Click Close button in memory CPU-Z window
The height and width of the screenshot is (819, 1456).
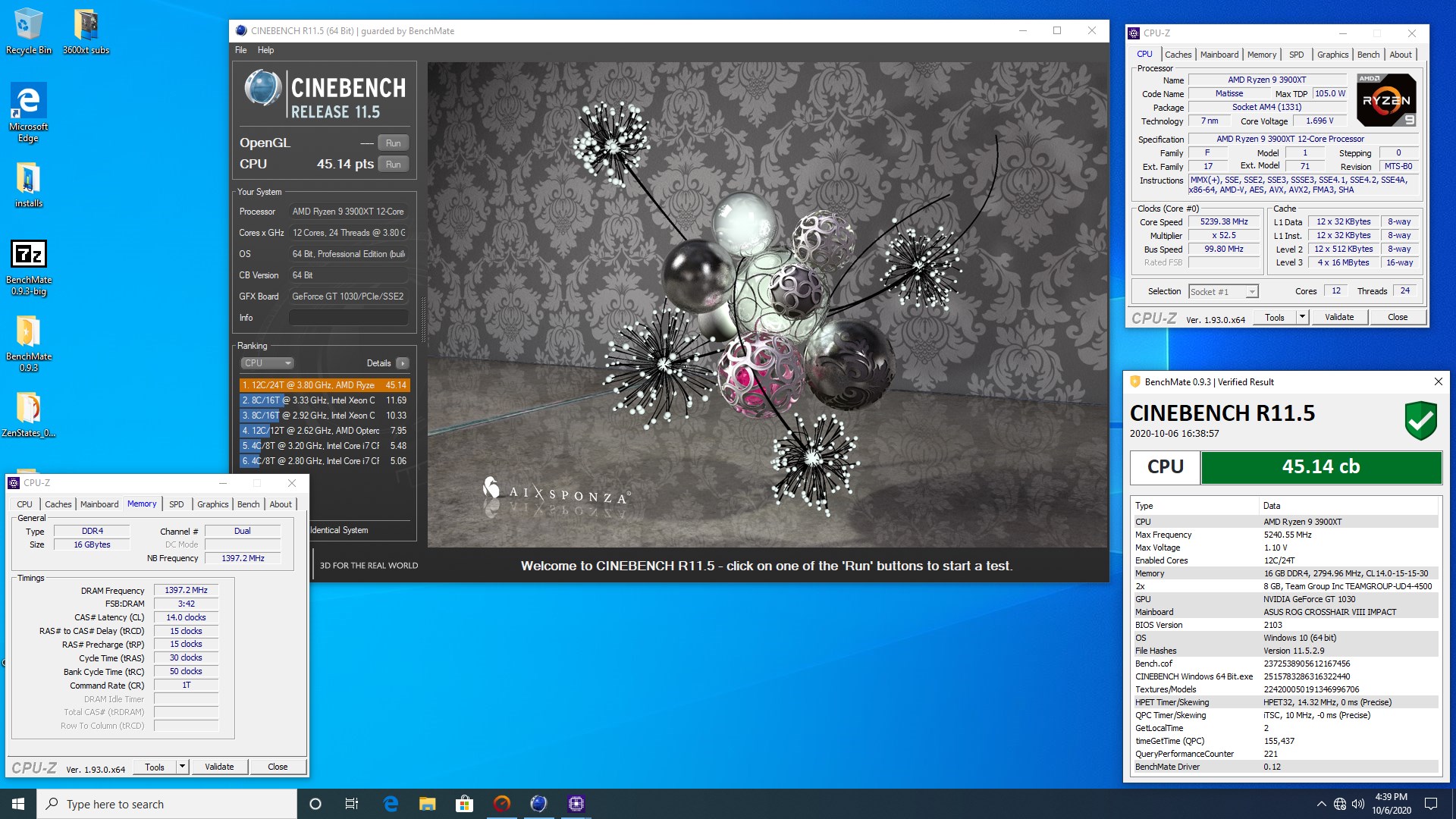pyautogui.click(x=278, y=767)
